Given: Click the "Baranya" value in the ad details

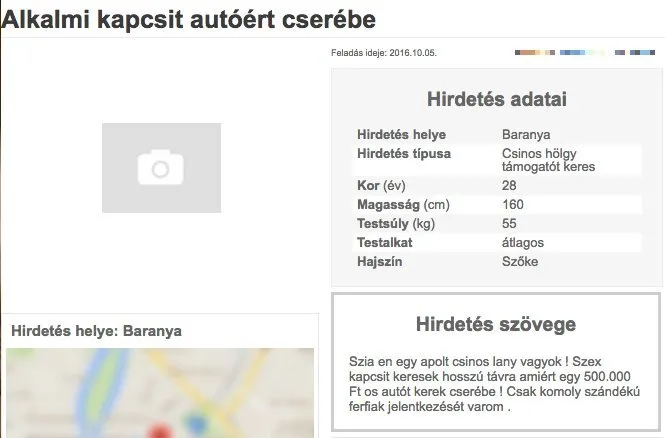Looking at the screenshot, I should point(526,134).
